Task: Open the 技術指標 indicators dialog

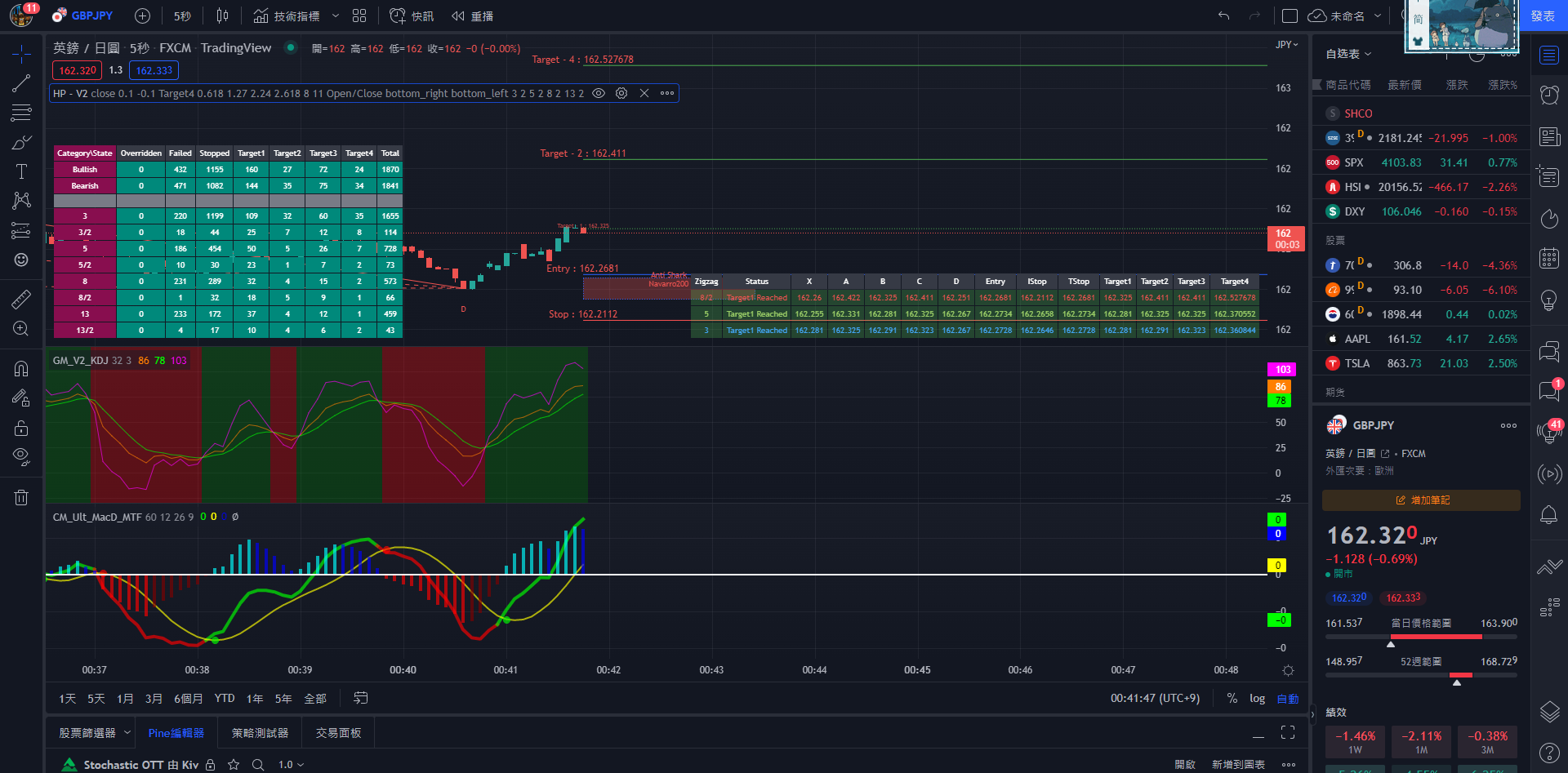Action: coord(287,16)
